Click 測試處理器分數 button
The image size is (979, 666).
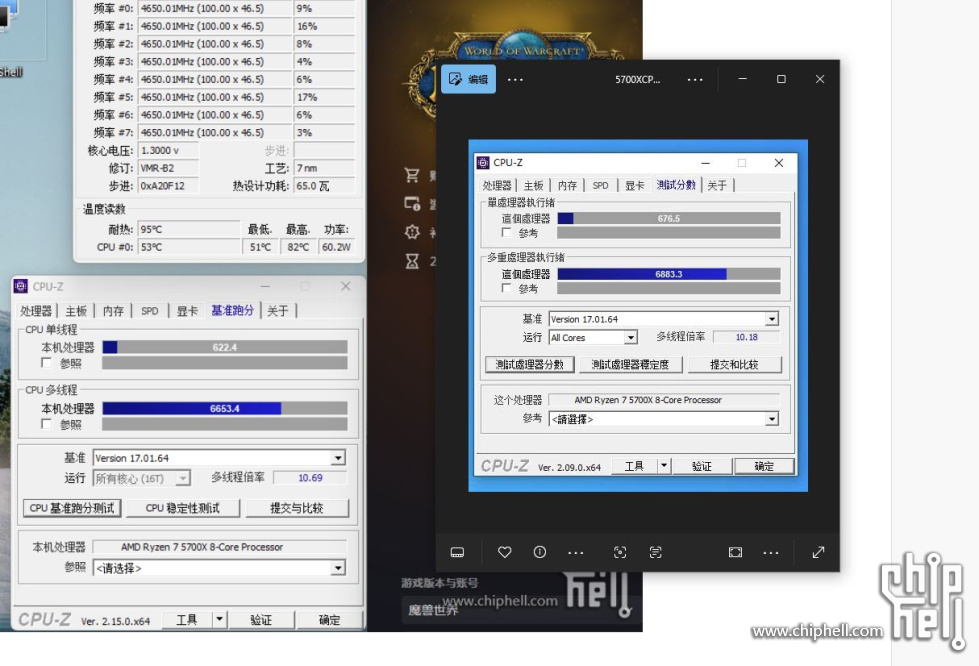529,365
